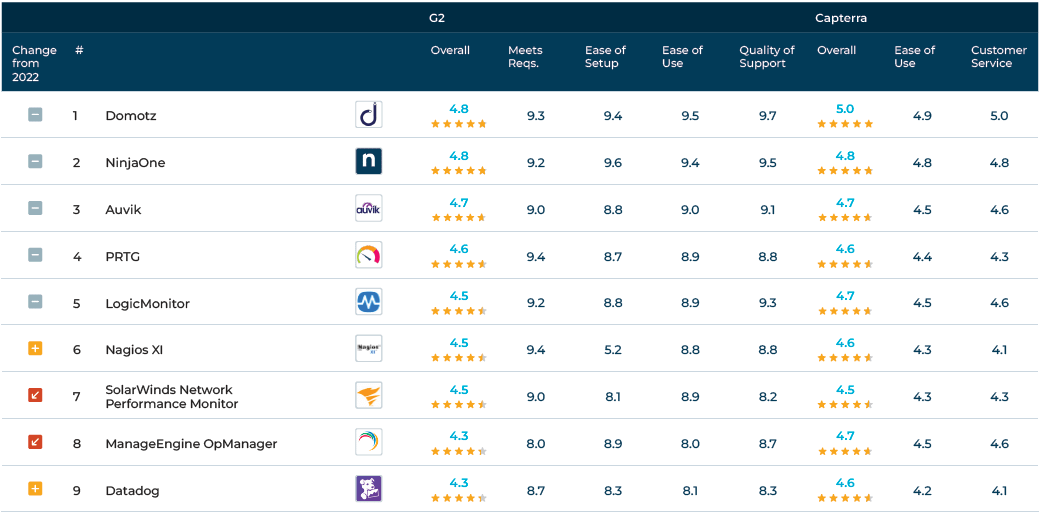Click the red down-arrow indicator for ManageEngine OpManager
This screenshot has width=1042, height=516.
35,442
